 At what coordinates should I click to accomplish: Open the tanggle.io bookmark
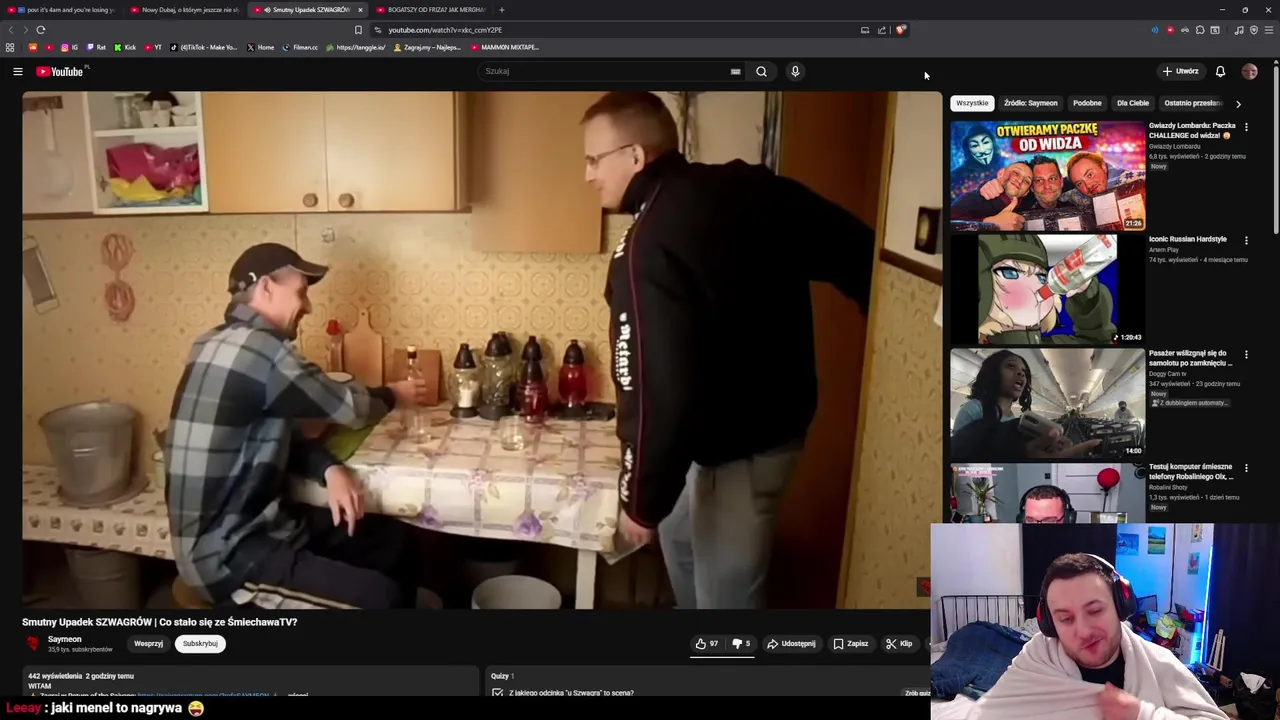tap(355, 47)
